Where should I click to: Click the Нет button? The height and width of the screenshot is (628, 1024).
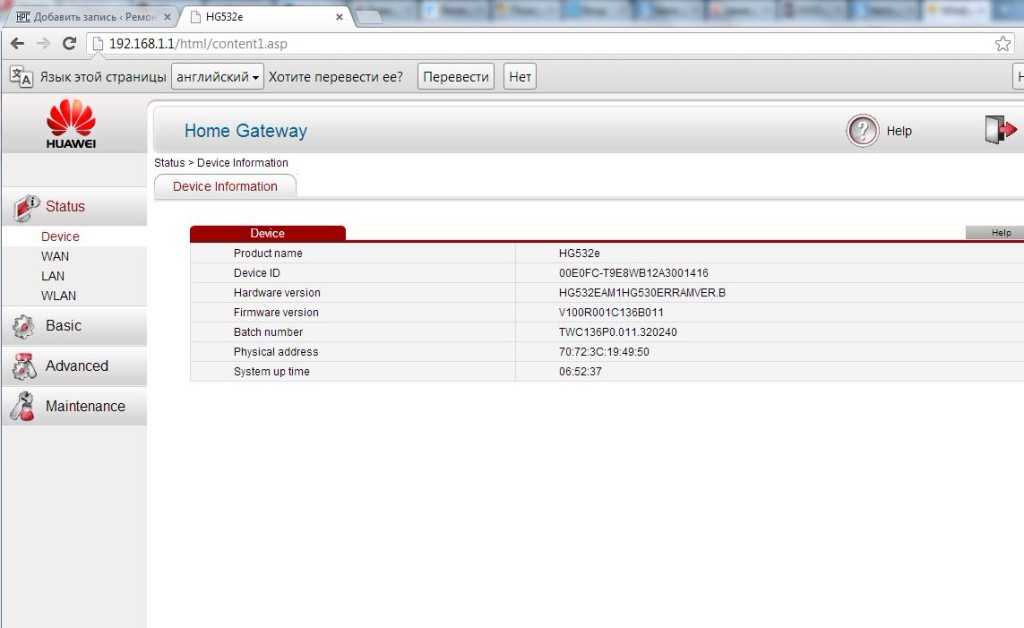(x=520, y=77)
